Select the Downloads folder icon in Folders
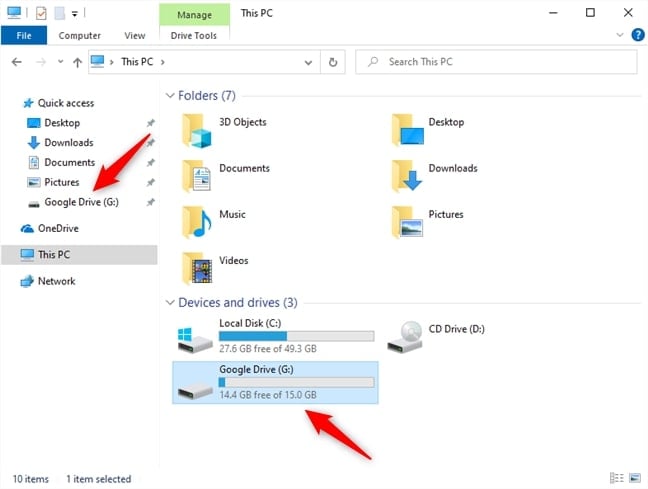The height and width of the screenshot is (489, 648). (x=407, y=176)
